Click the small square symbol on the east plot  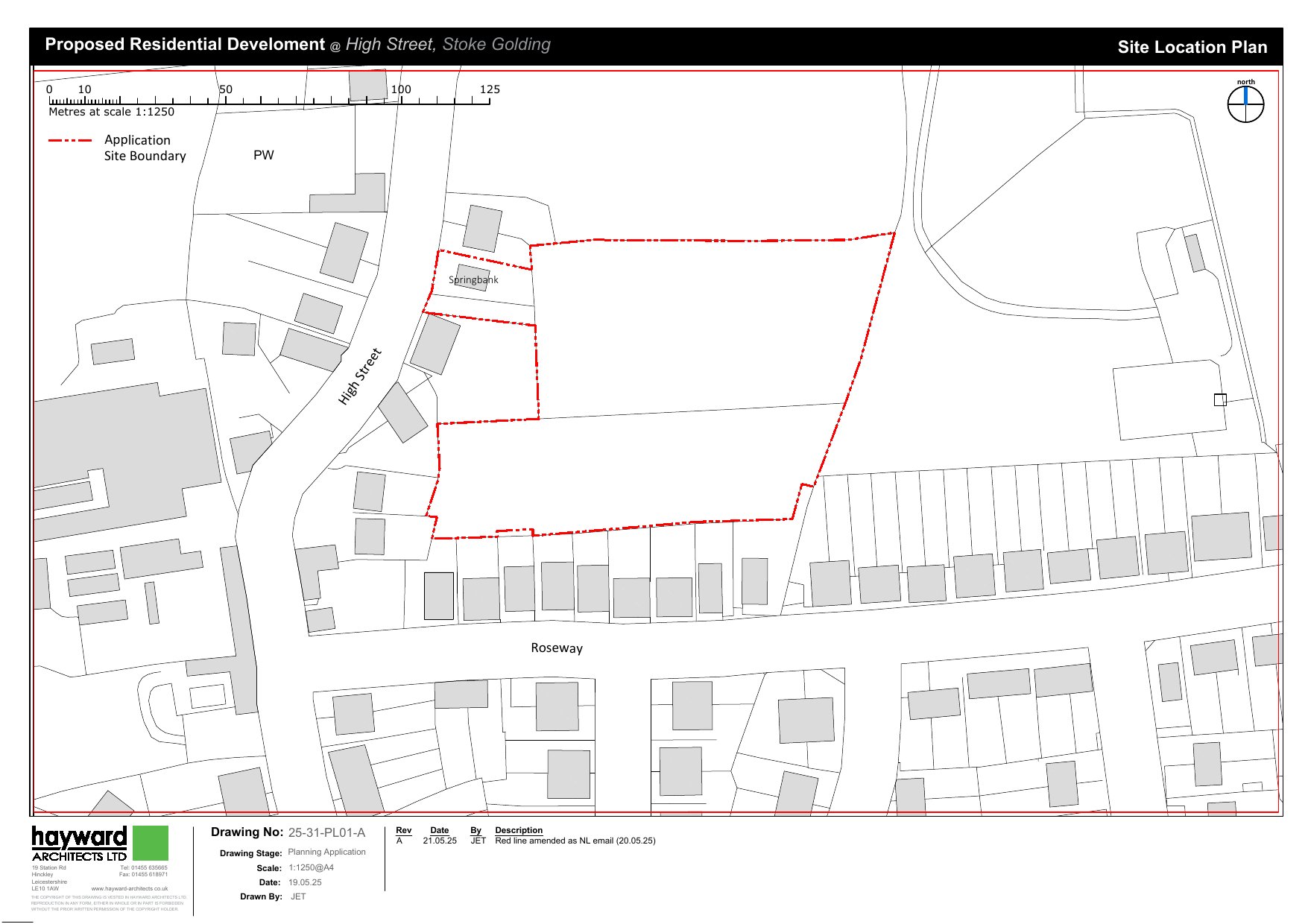click(1220, 400)
